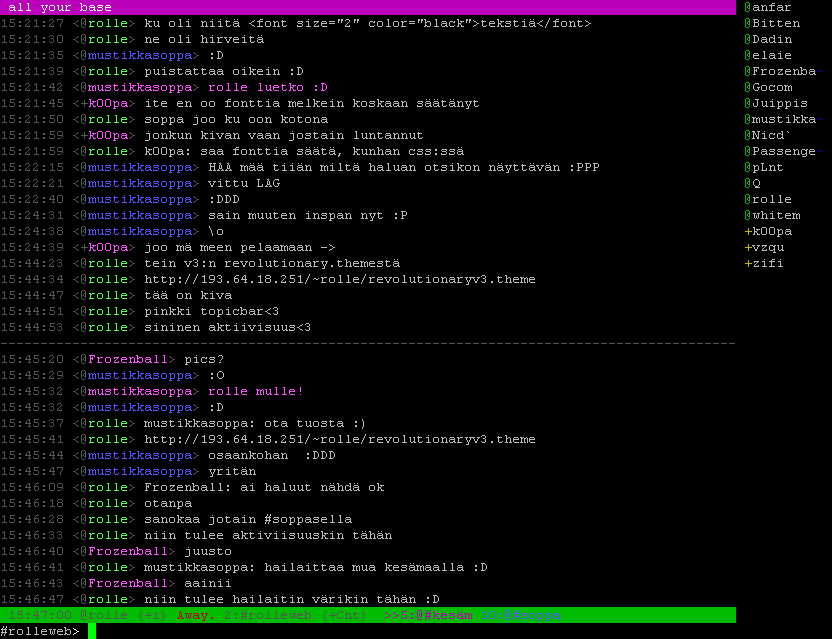Click the Frozenball message "juusto"
This screenshot has width=832, height=639.
click(208, 551)
